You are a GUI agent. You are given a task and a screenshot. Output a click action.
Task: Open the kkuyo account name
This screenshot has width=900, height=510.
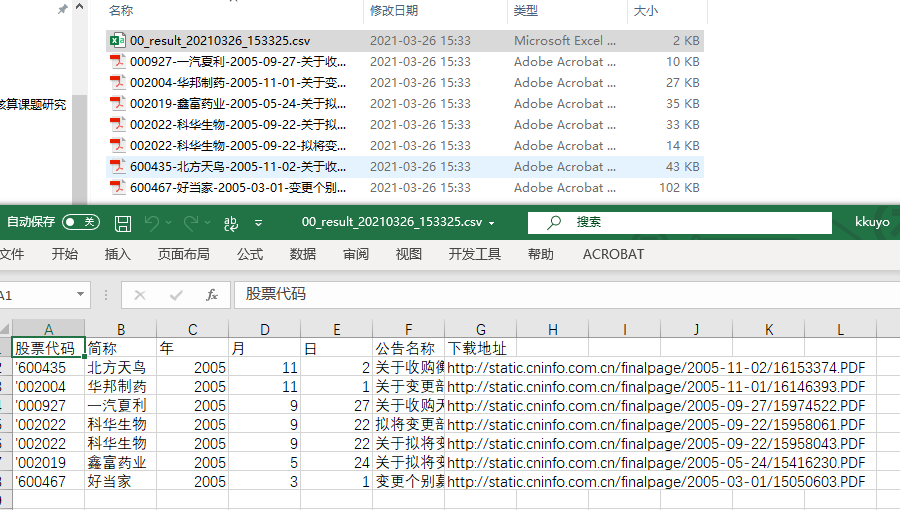click(872, 222)
